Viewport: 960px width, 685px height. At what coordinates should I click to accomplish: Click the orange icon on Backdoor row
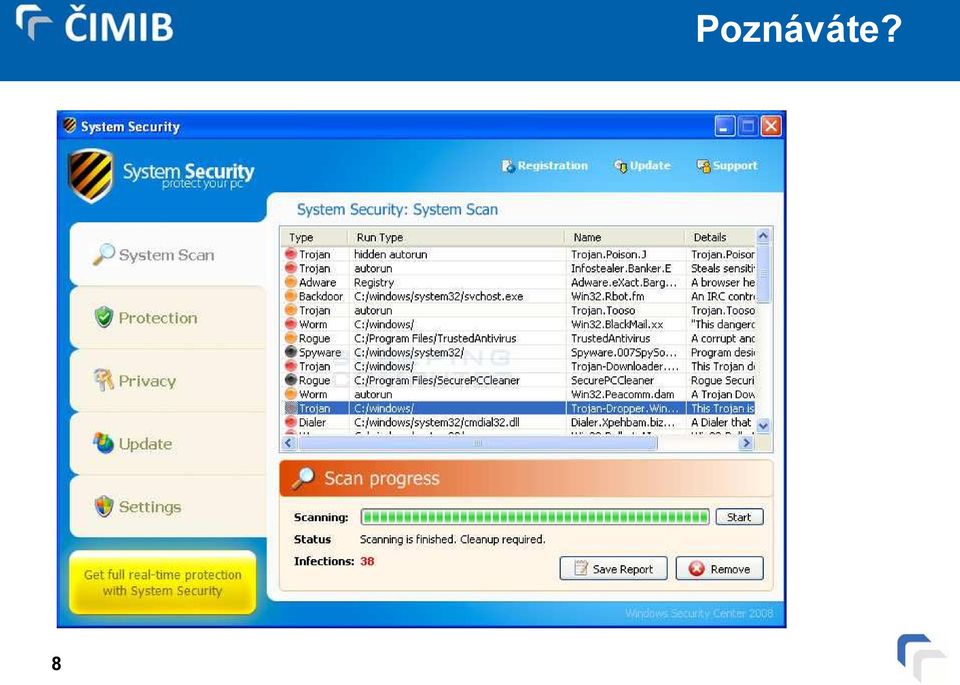pos(291,296)
